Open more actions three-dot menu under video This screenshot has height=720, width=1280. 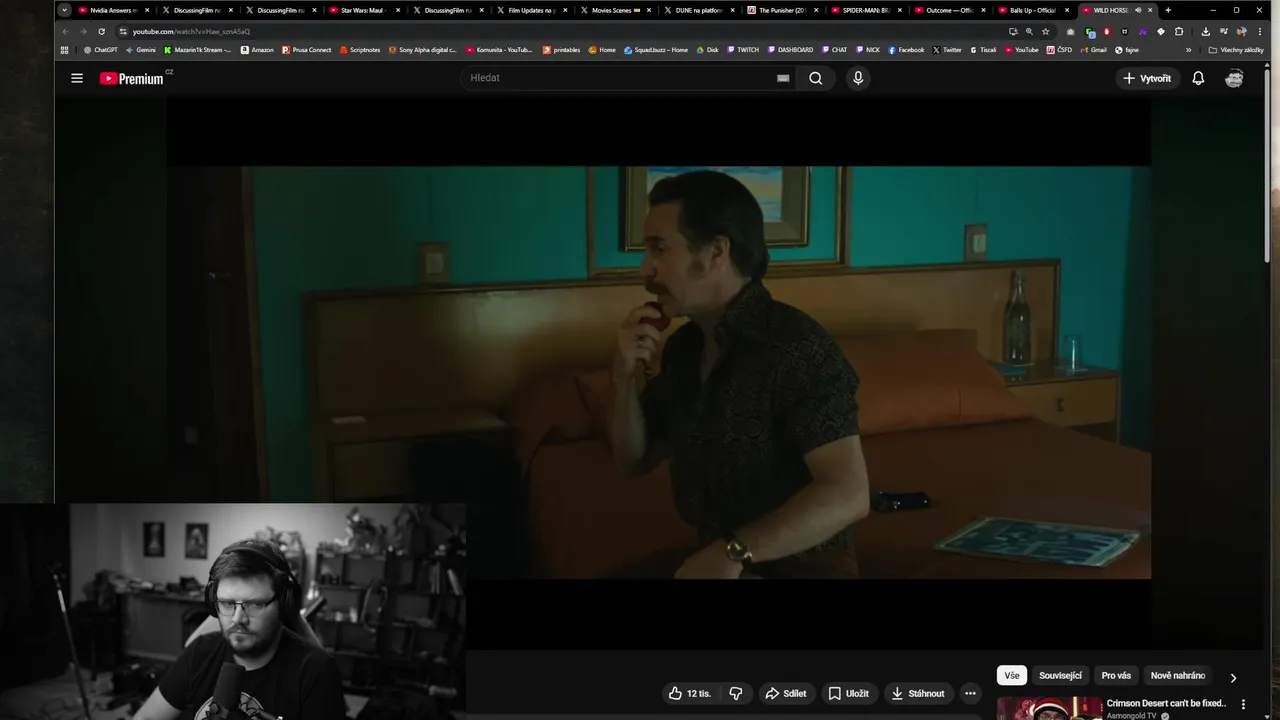[970, 693]
